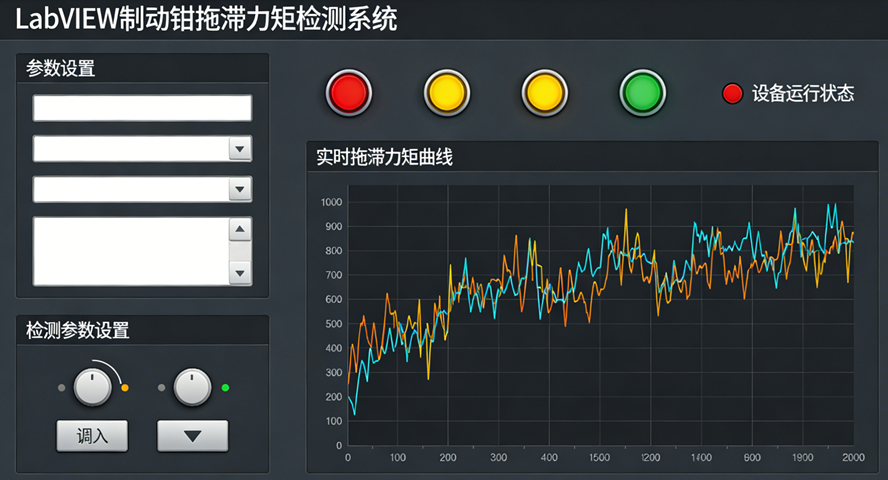Click the green dot beside the right knob

point(225,387)
